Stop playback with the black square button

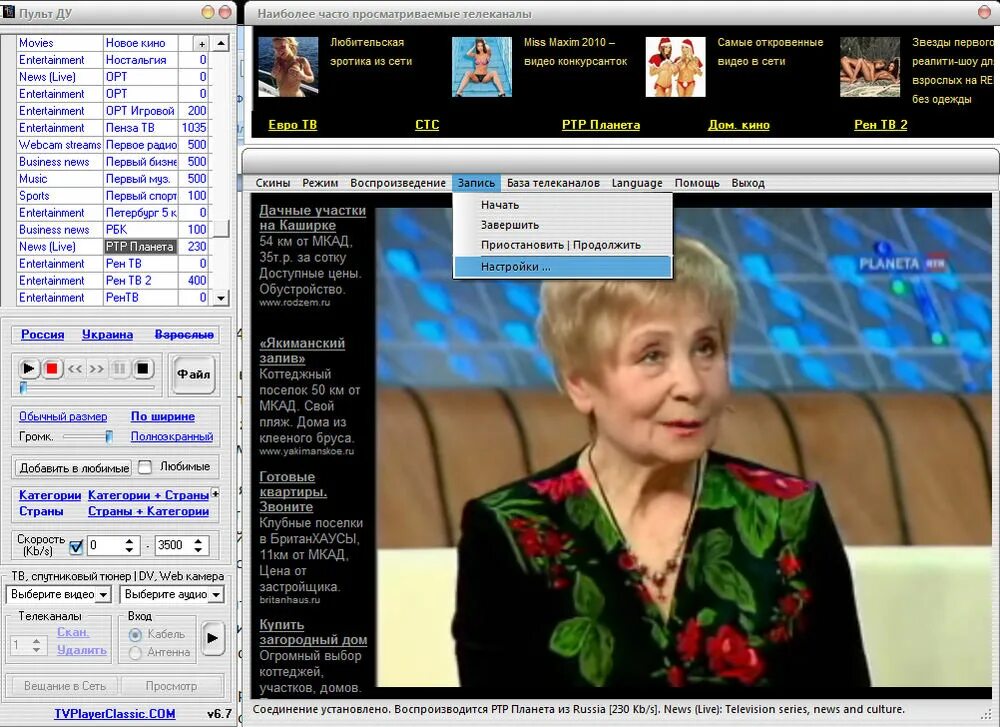(x=143, y=369)
